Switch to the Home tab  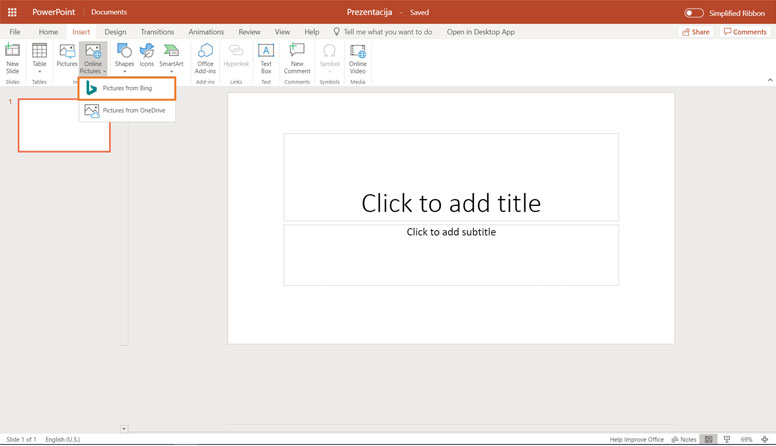48,32
